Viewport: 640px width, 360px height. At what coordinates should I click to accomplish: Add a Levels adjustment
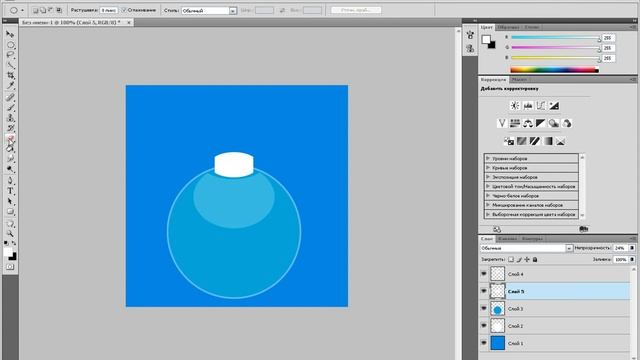(528, 106)
